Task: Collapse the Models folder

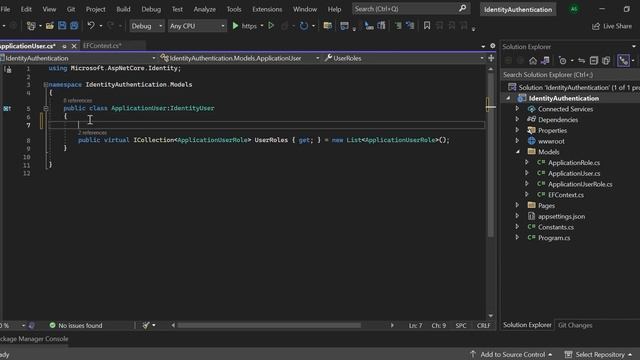Action: click(518, 152)
